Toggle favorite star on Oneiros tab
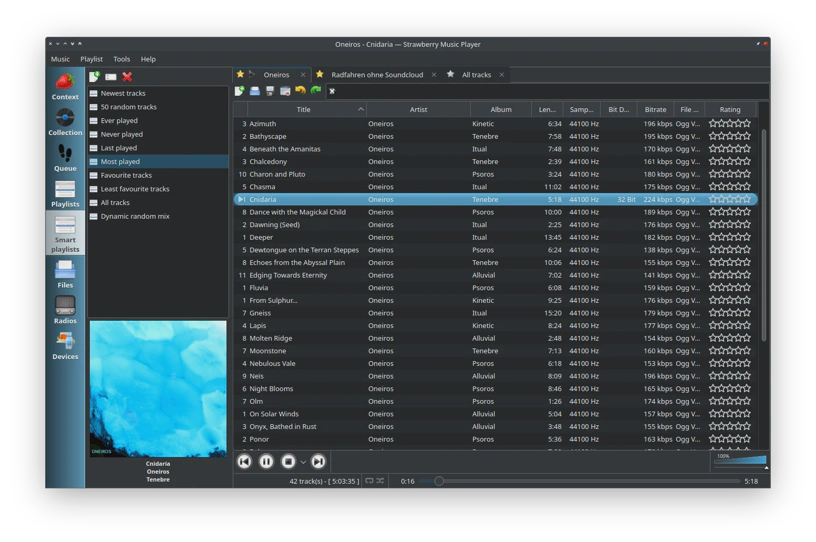Image resolution: width=816 pixels, height=542 pixels. point(240,74)
